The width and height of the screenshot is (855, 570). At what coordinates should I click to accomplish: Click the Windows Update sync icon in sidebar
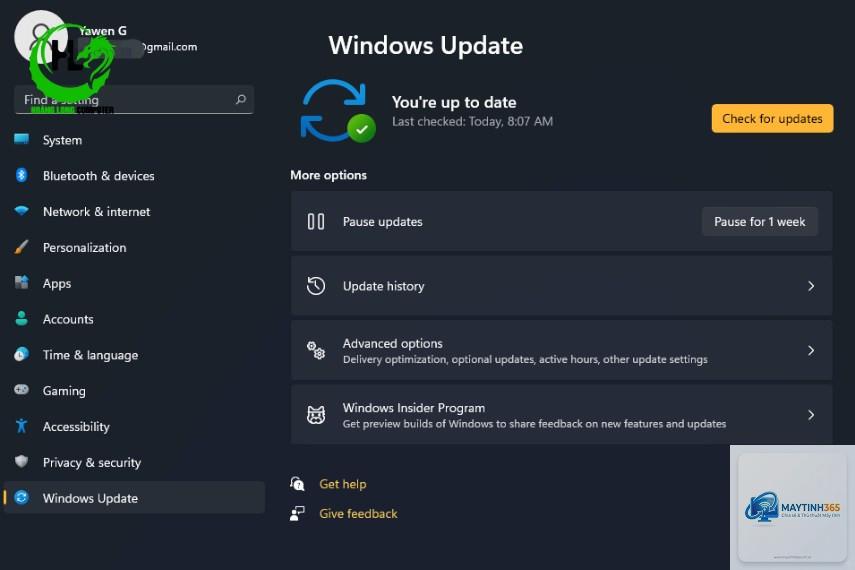[22, 497]
